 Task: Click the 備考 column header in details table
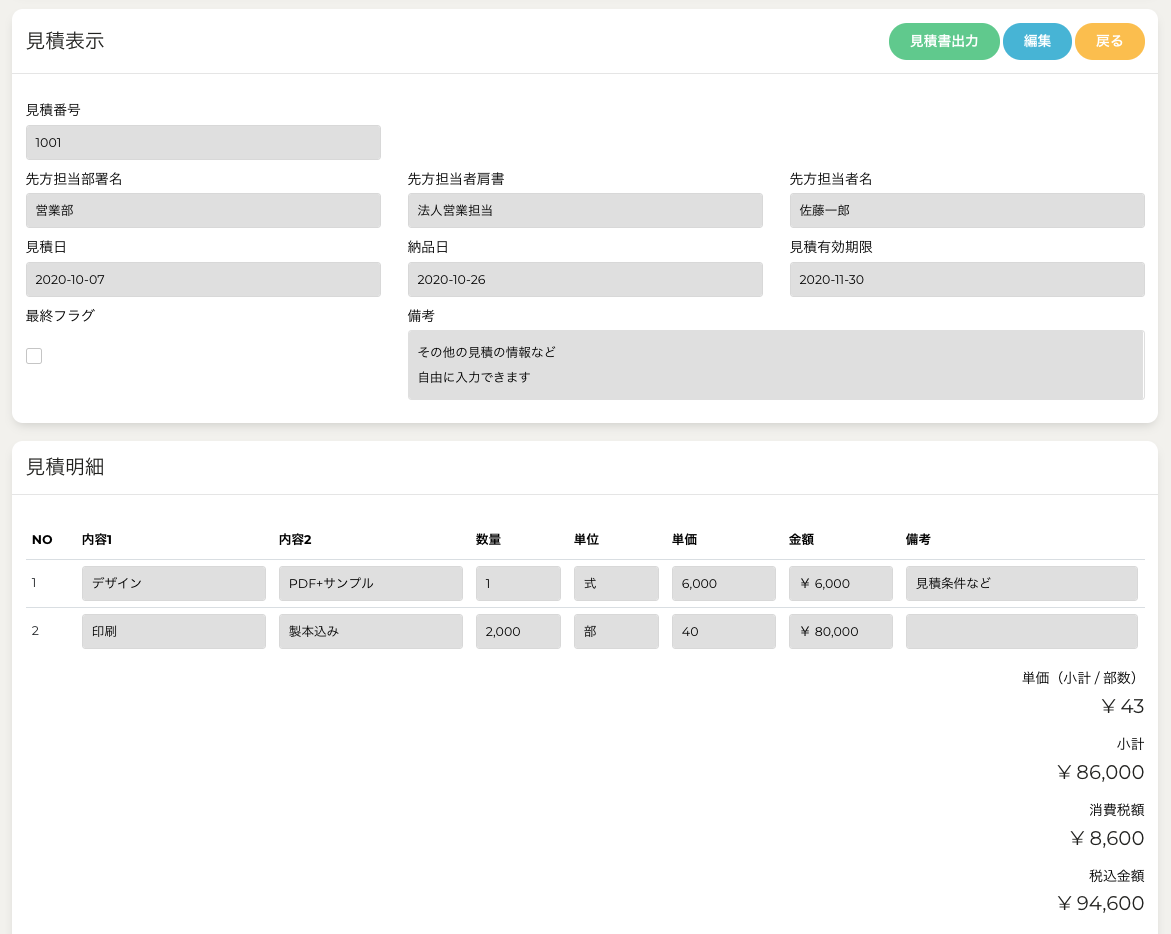click(x=918, y=540)
